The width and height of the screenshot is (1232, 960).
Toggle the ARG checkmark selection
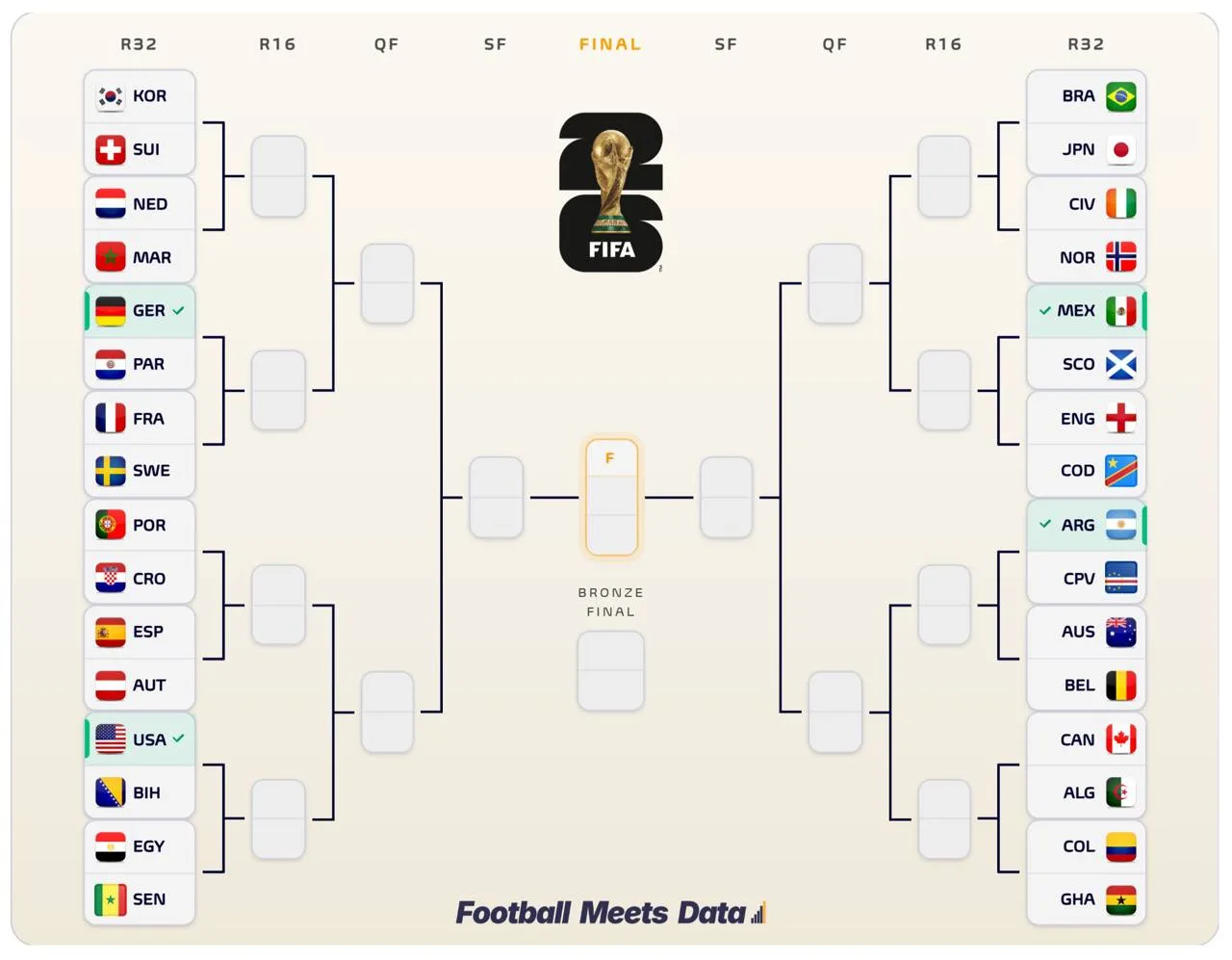(1045, 524)
